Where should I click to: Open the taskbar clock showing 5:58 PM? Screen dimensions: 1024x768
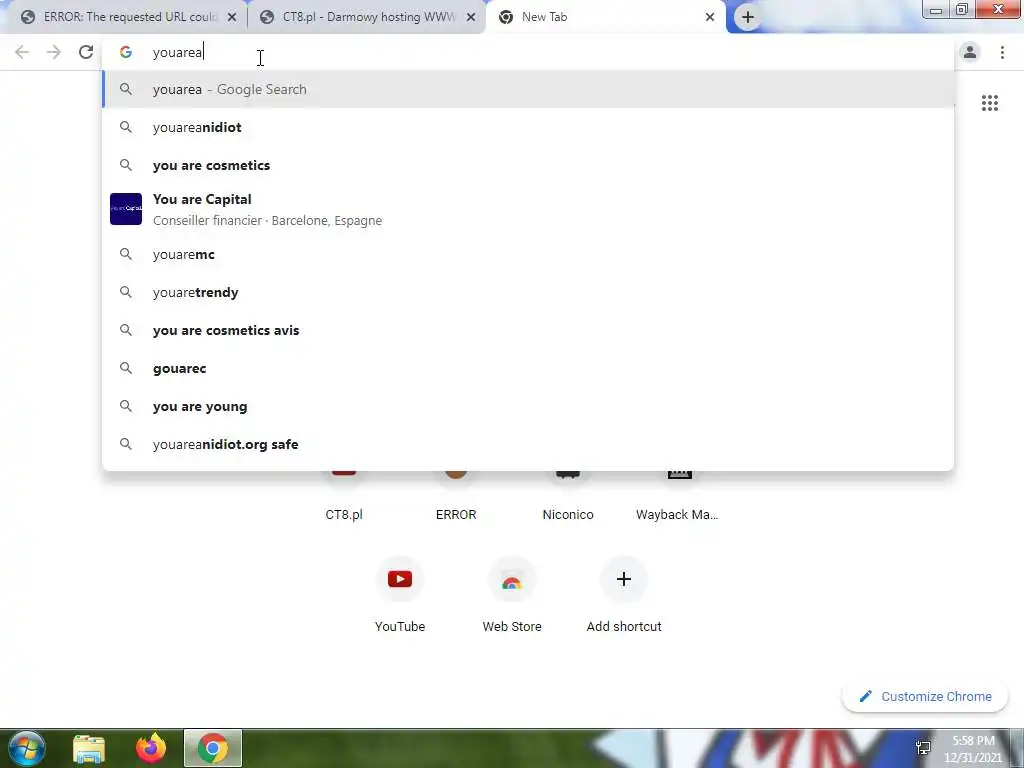click(x=973, y=749)
